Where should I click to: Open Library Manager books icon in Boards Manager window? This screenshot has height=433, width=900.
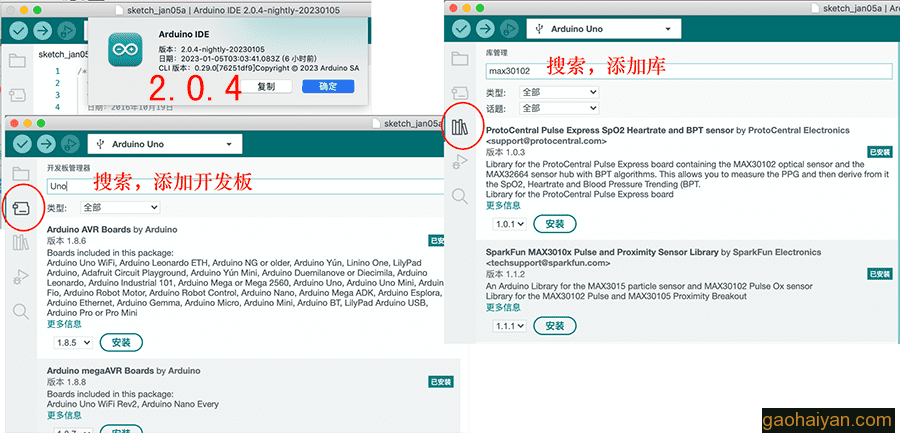coord(21,243)
